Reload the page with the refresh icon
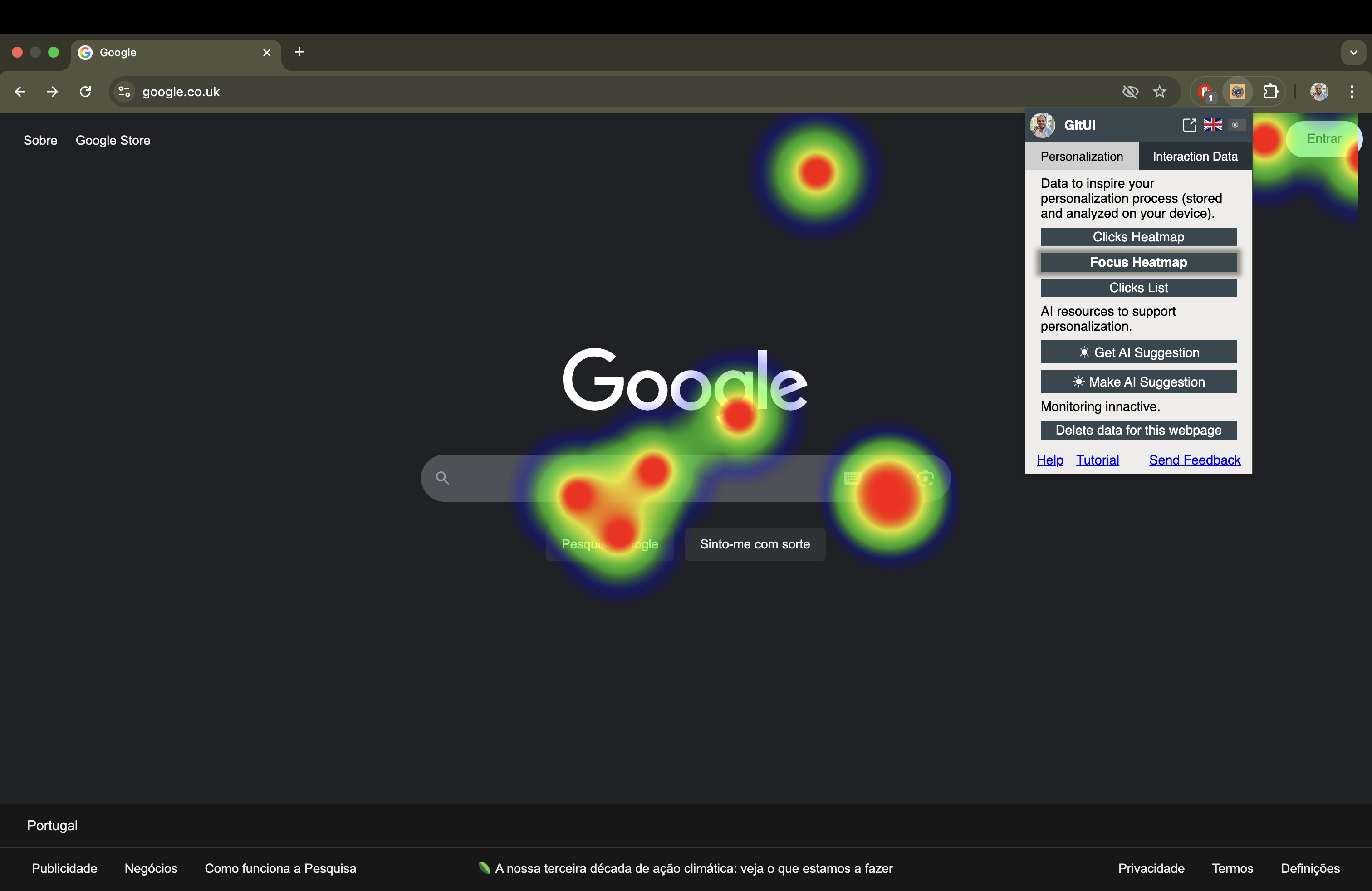This screenshot has width=1372, height=891. [x=85, y=91]
